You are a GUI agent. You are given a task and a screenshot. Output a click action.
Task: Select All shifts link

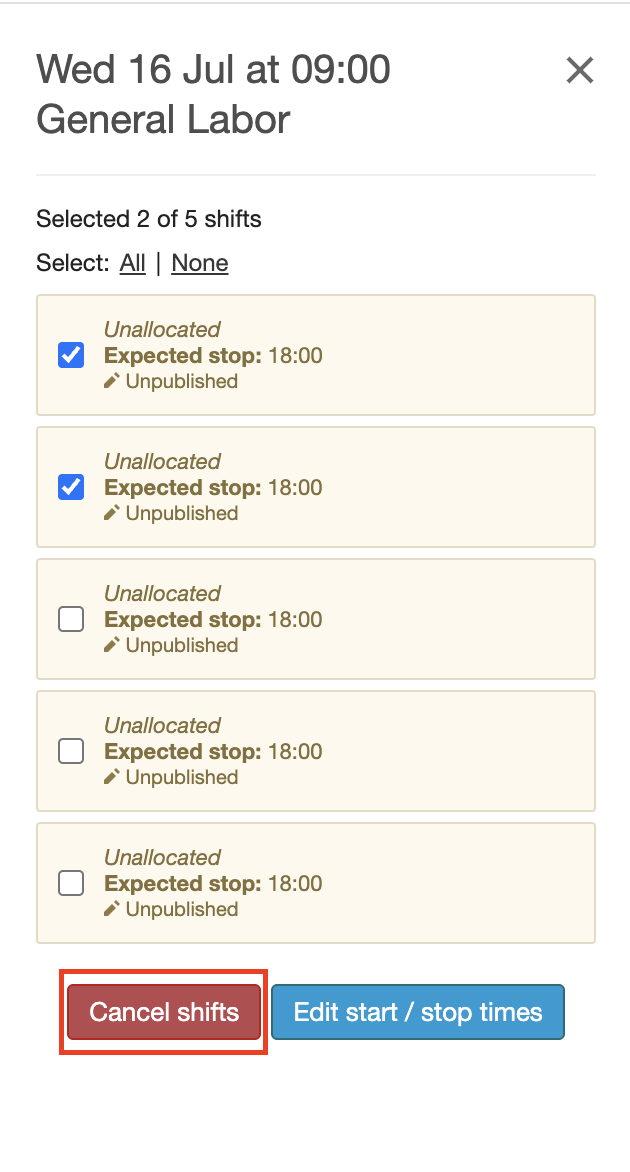[x=132, y=263]
